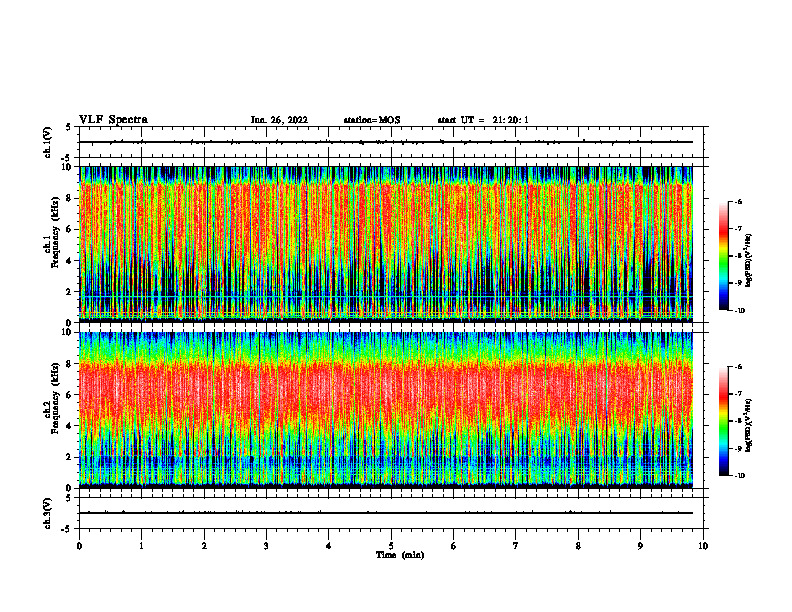Screen dimensions: 792x612
Task: Click the time axis tick label "7"
Action: [516, 546]
